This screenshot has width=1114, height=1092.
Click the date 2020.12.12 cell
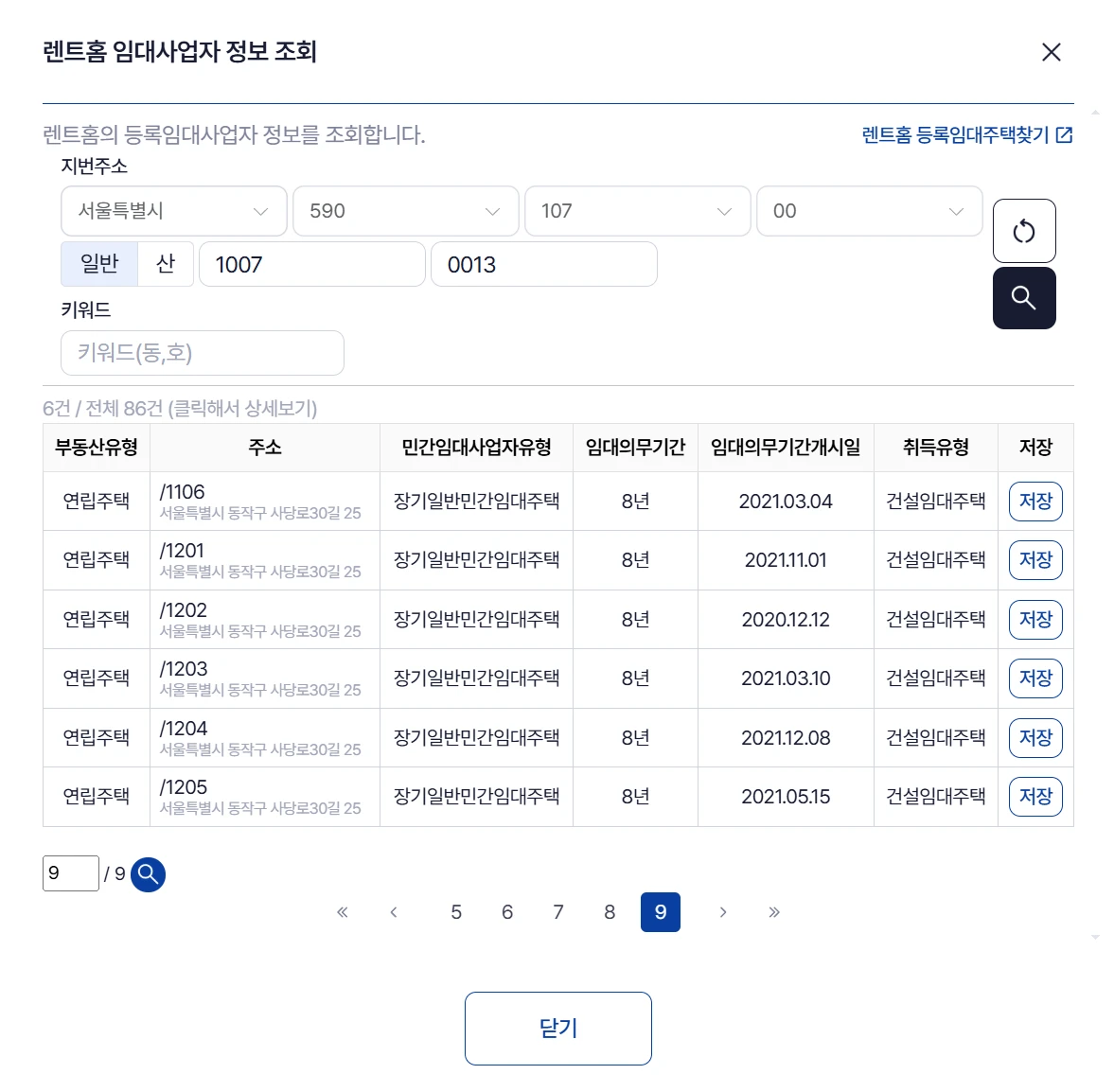tap(786, 620)
